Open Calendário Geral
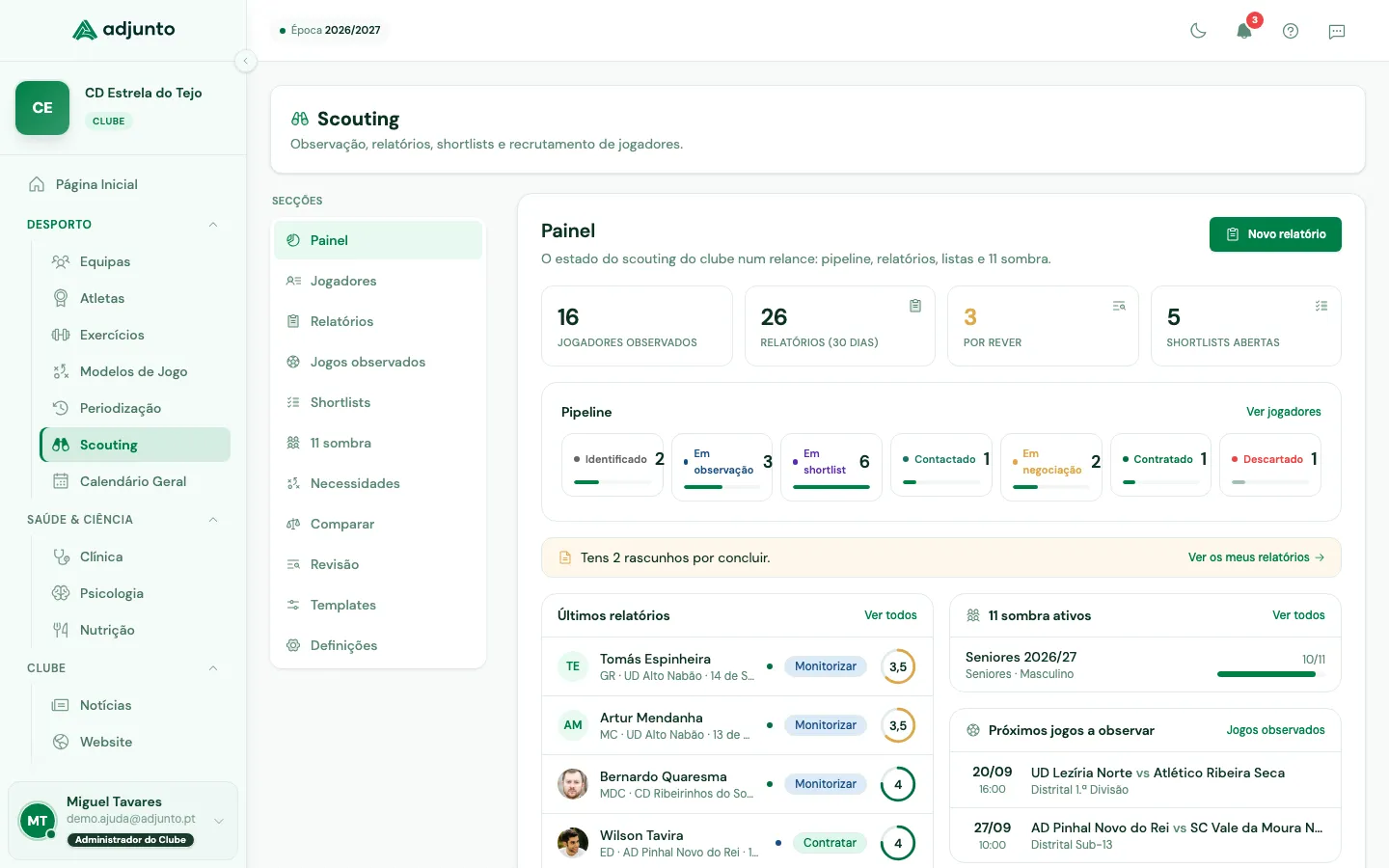Image resolution: width=1389 pixels, height=868 pixels. (135, 481)
